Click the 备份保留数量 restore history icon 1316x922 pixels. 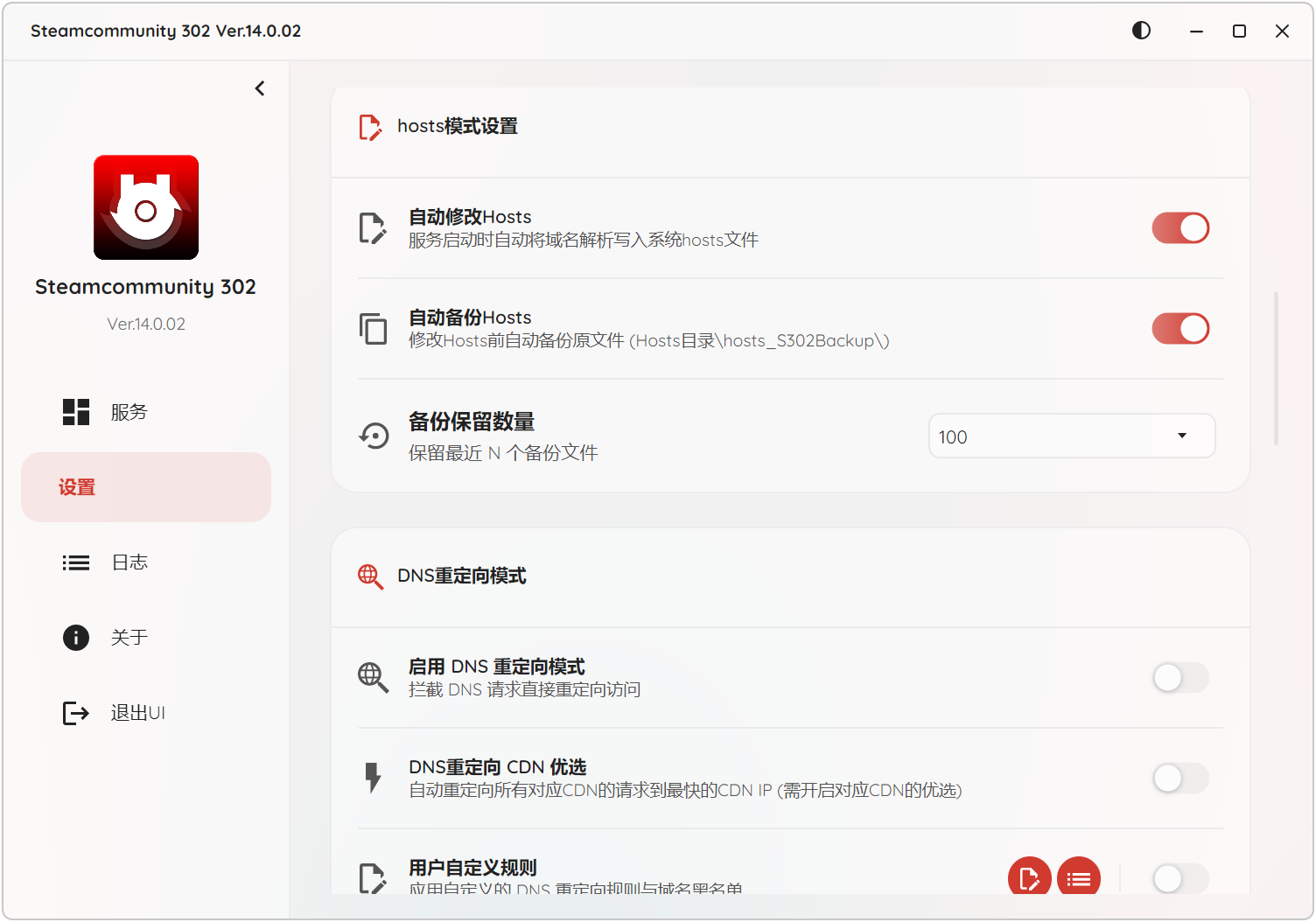(x=374, y=436)
